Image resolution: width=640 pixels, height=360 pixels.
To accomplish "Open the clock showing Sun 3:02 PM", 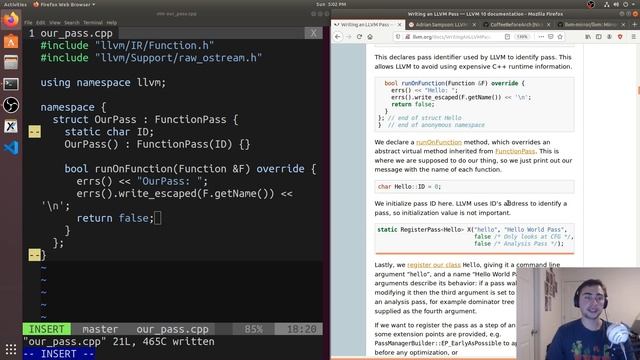I will click(x=331, y=4).
